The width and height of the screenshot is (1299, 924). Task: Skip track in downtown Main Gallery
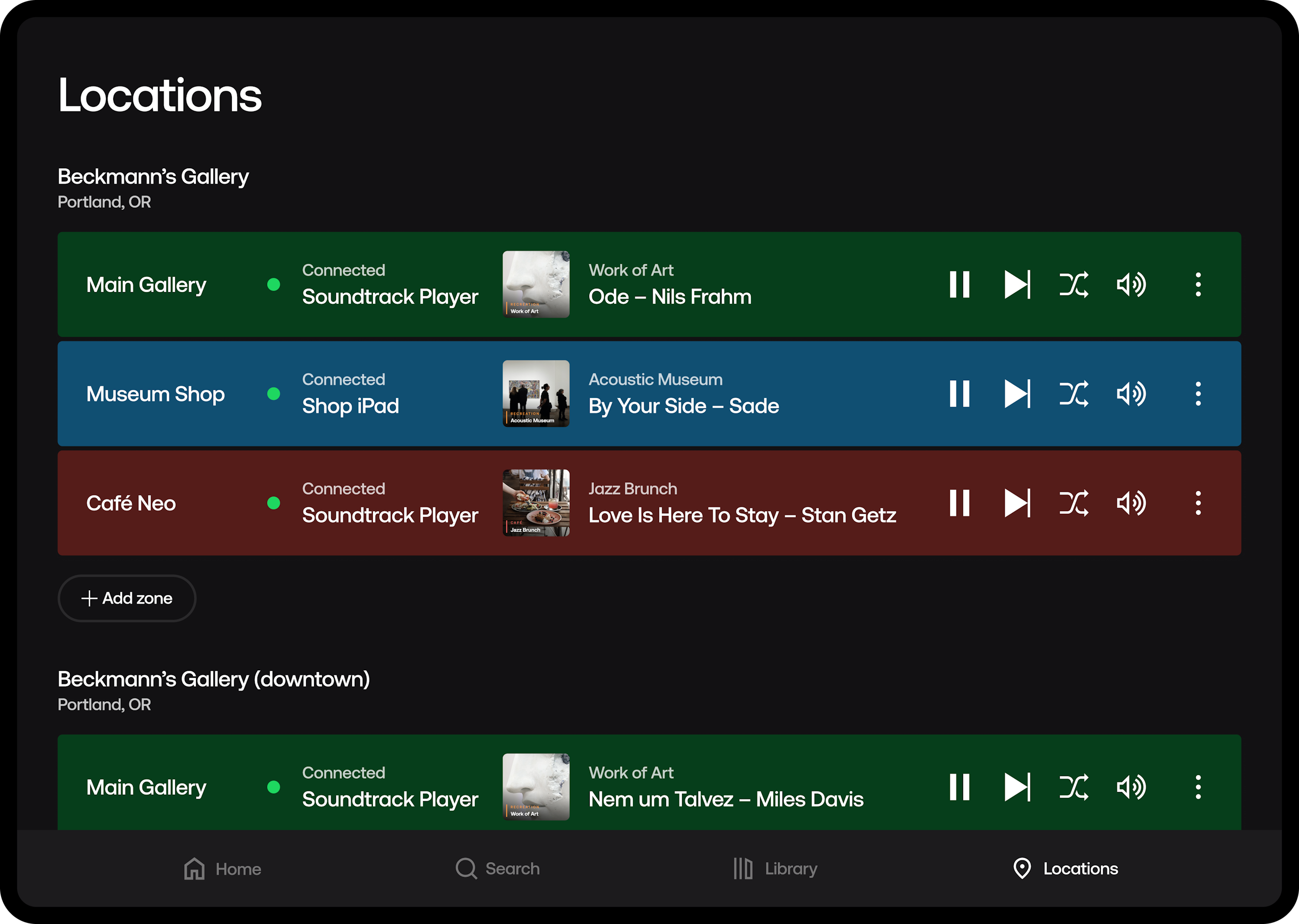pos(1017,787)
